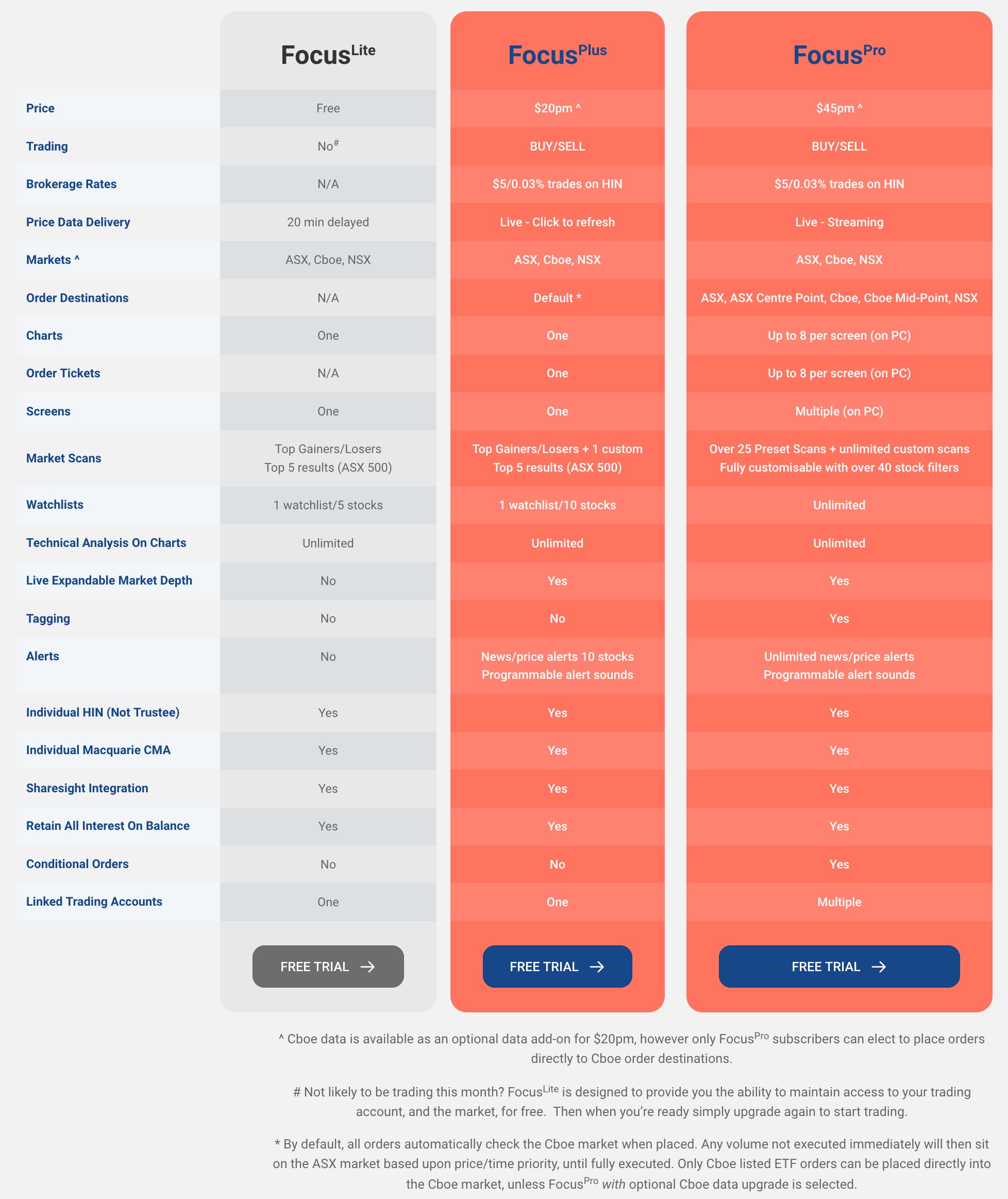This screenshot has height=1199, width=1008.
Task: Click the arrow icon in the Focus Plus trial button
Action: [x=597, y=967]
